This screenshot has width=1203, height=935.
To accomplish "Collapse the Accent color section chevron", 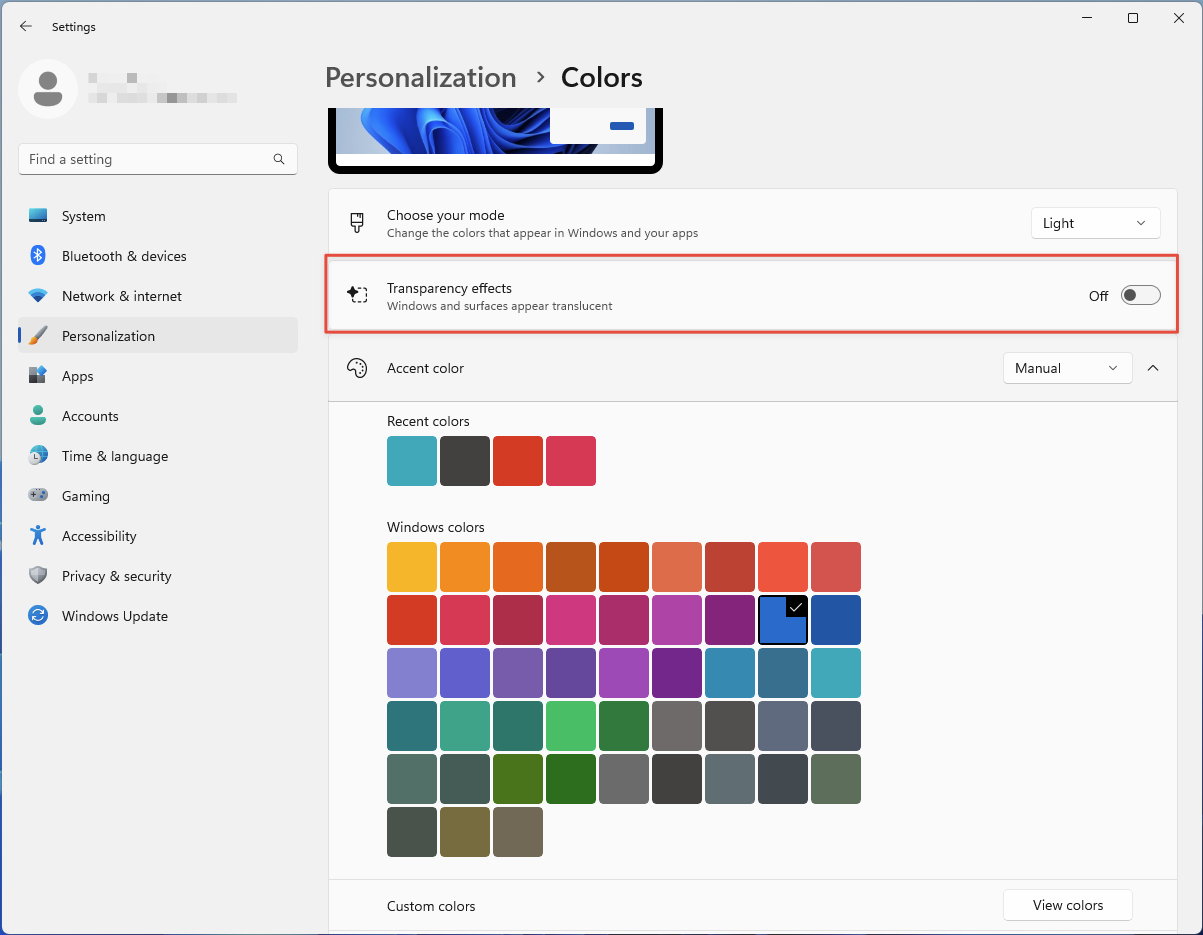I will tap(1153, 368).
